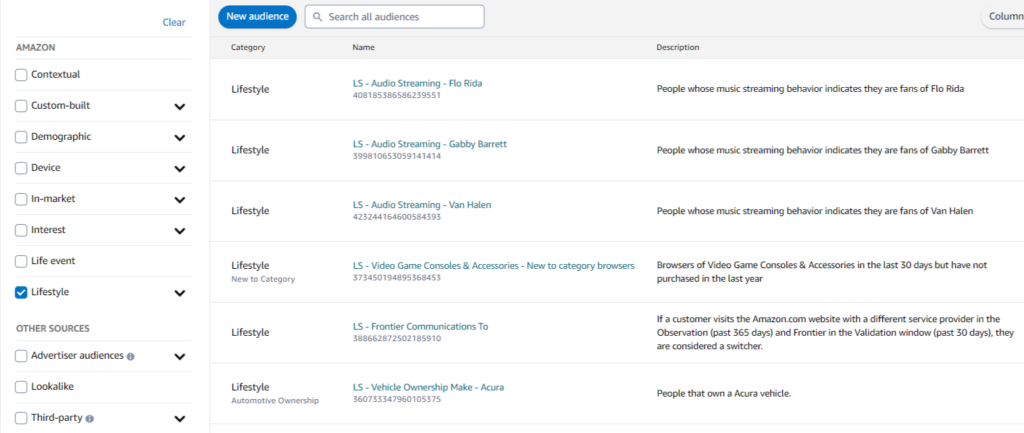Screen dimensions: 1024x433
Task: Expand the Custom-built filter chevron
Action: pyautogui.click(x=180, y=107)
